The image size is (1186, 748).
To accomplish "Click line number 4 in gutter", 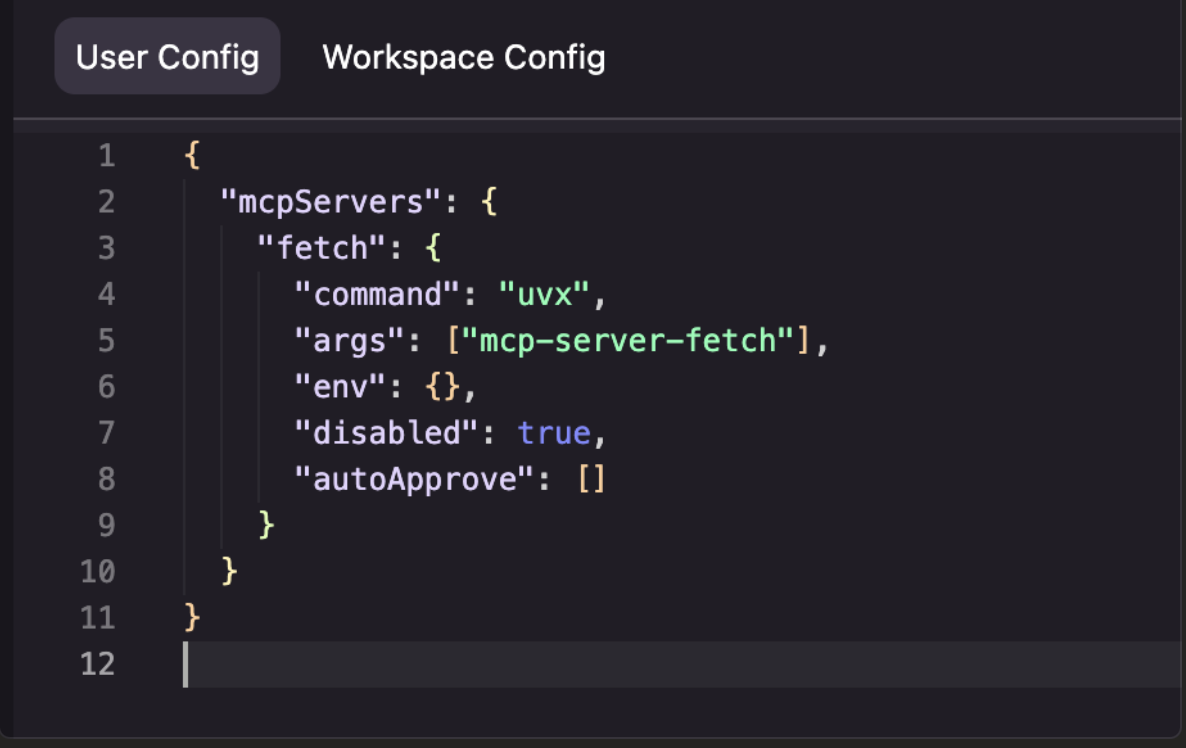I will pos(107,294).
